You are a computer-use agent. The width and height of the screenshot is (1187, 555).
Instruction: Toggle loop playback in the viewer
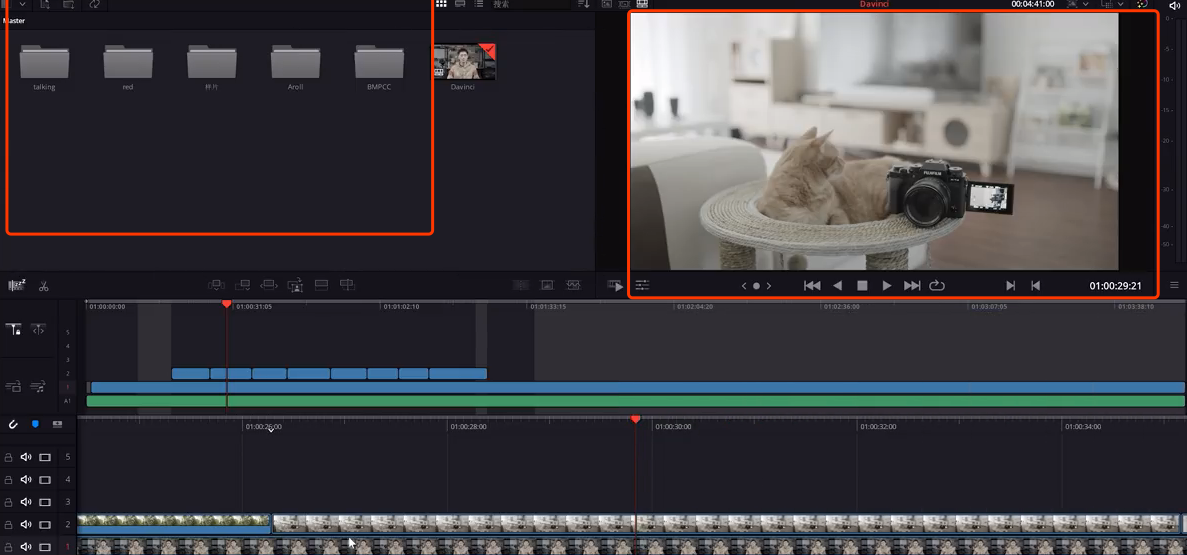click(x=937, y=285)
